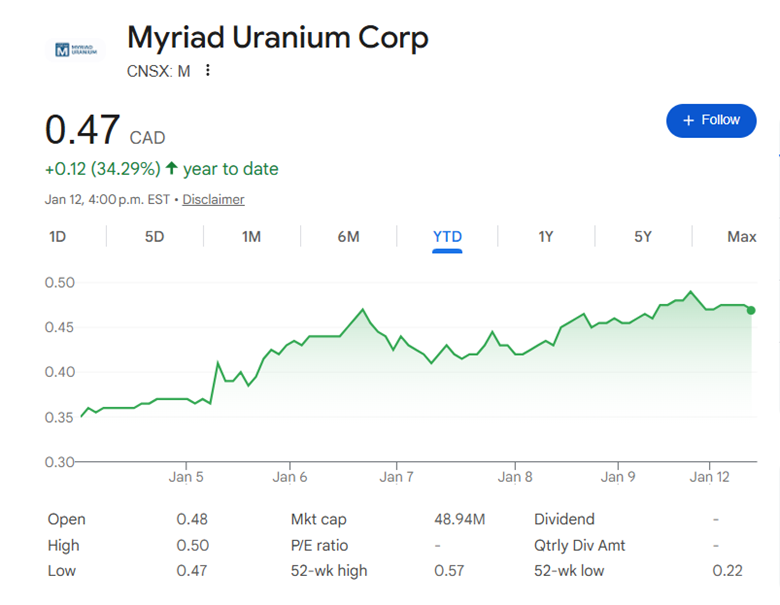Click the Myriad Uranium logo thumbnail

76,48
